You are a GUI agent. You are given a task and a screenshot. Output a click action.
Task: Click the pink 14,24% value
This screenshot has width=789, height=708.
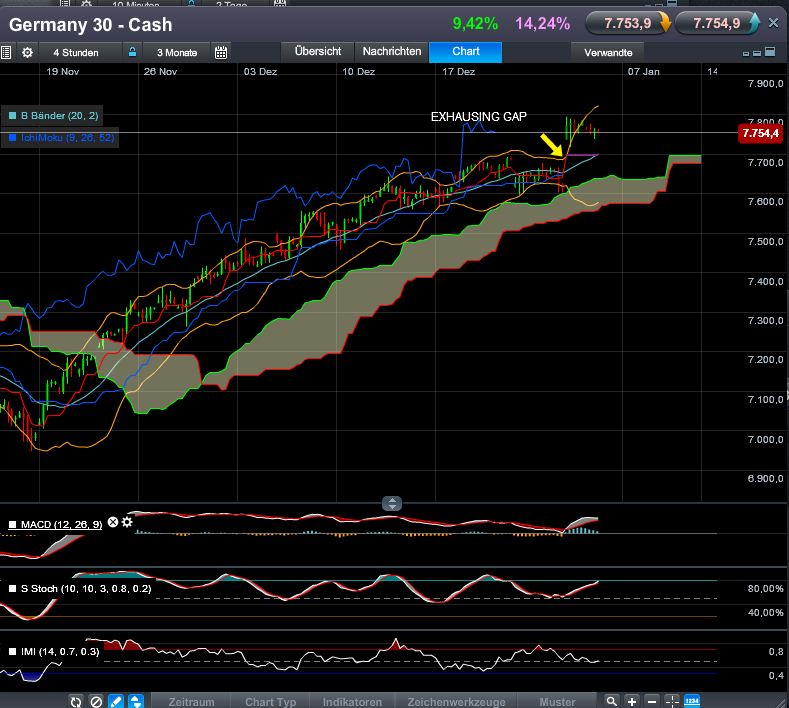point(542,23)
